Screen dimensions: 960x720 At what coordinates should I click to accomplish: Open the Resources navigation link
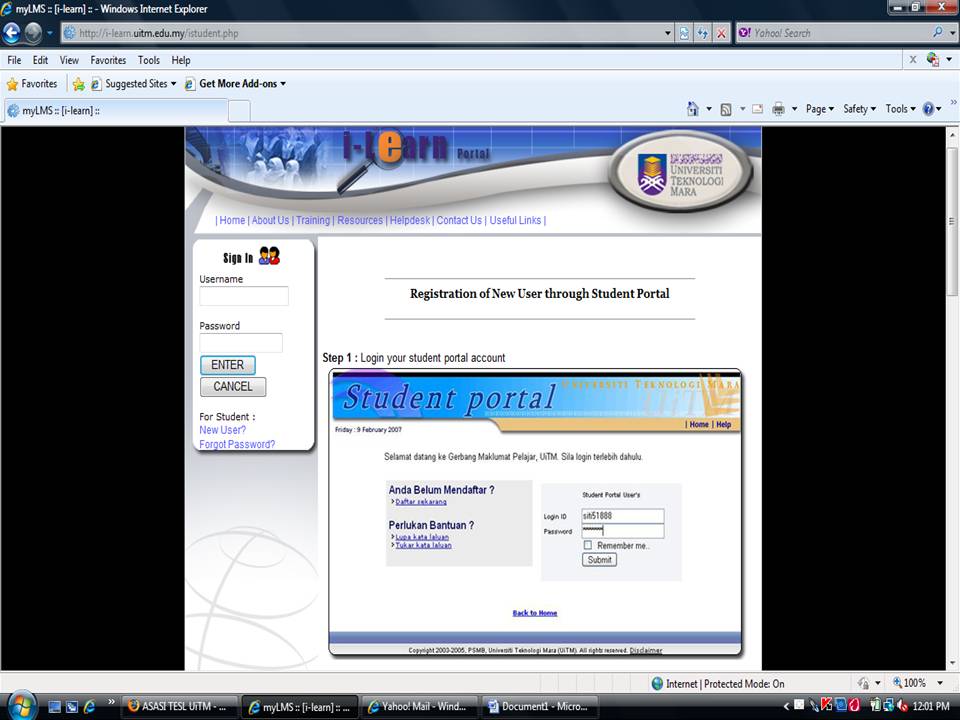(x=359, y=220)
